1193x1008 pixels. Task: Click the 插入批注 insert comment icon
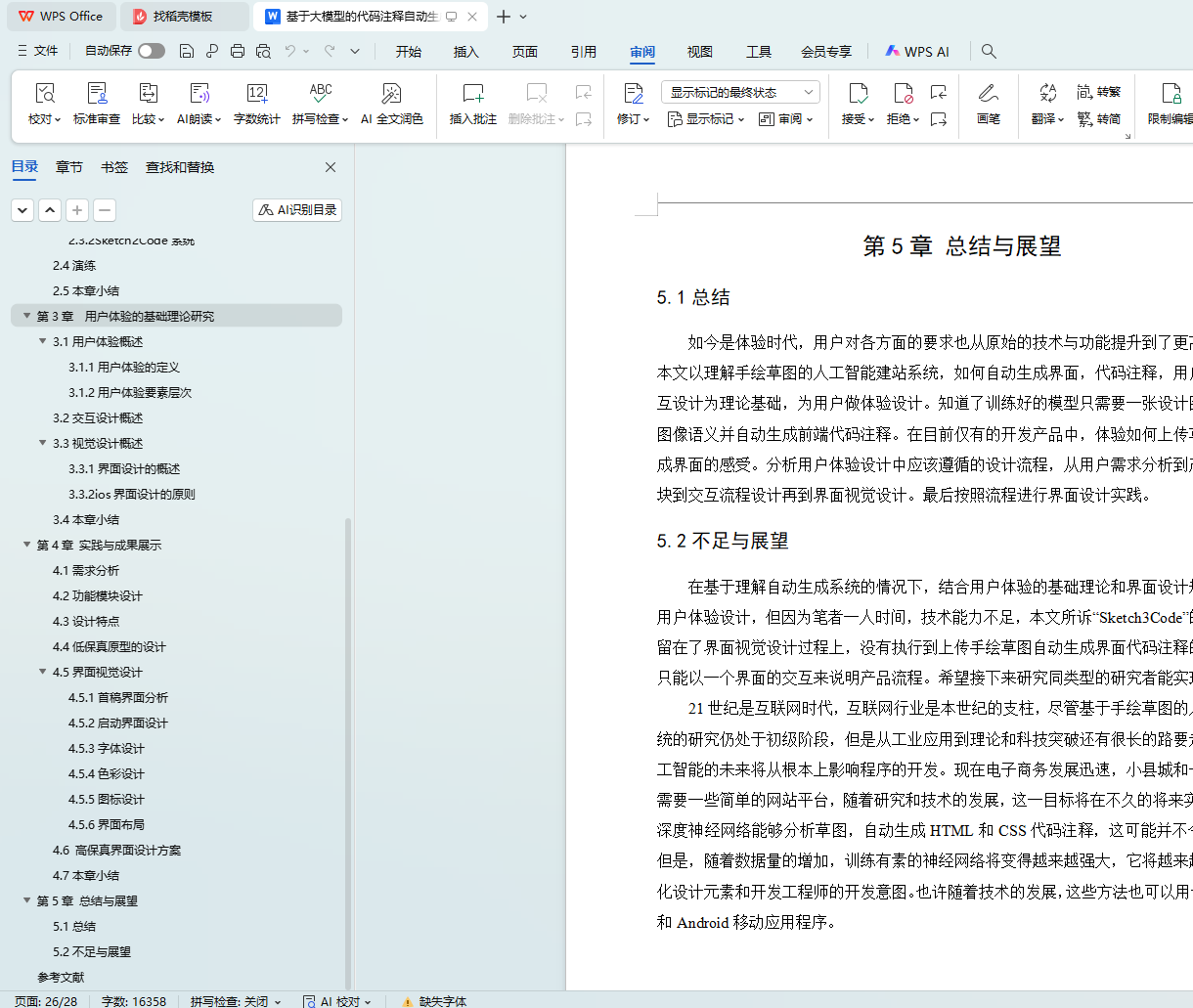pyautogui.click(x=473, y=94)
